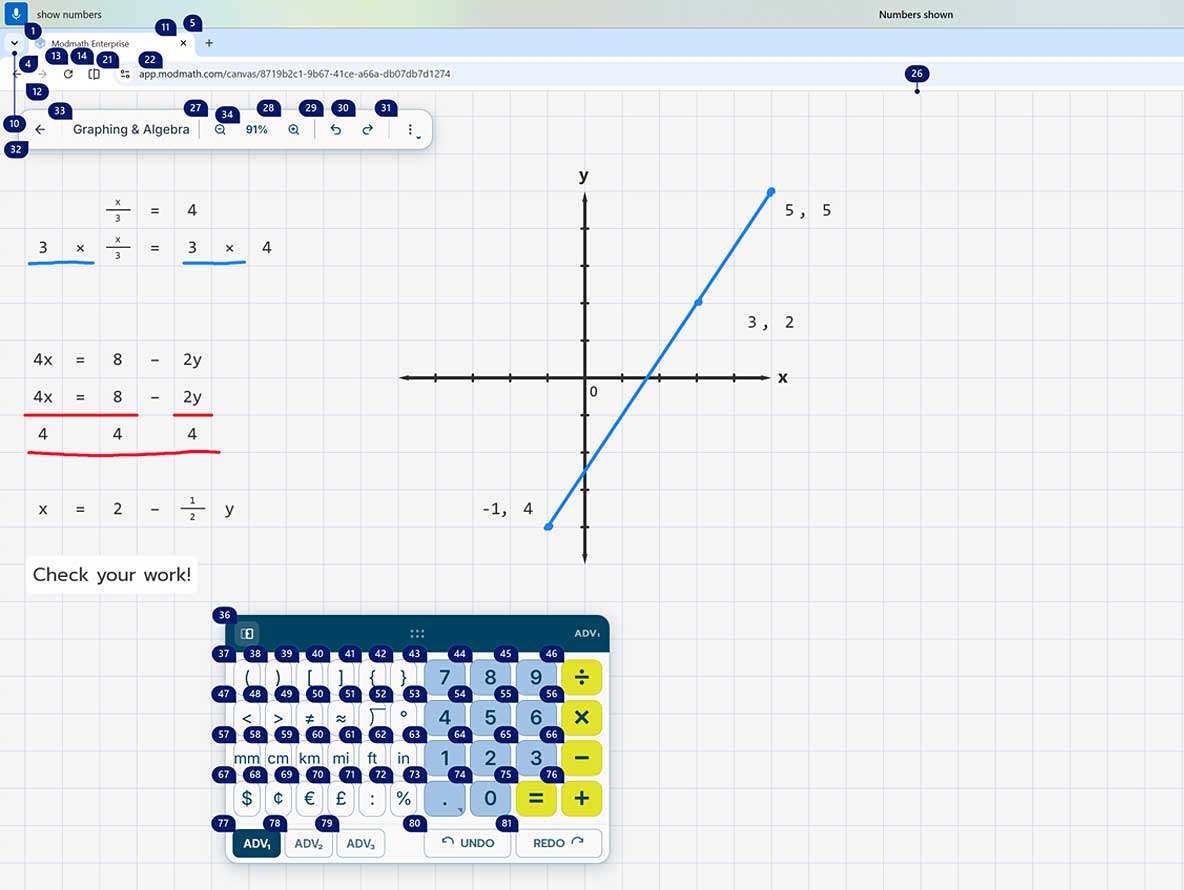Toggle the keypad panel layout icon
The image size is (1184, 890).
[247, 633]
